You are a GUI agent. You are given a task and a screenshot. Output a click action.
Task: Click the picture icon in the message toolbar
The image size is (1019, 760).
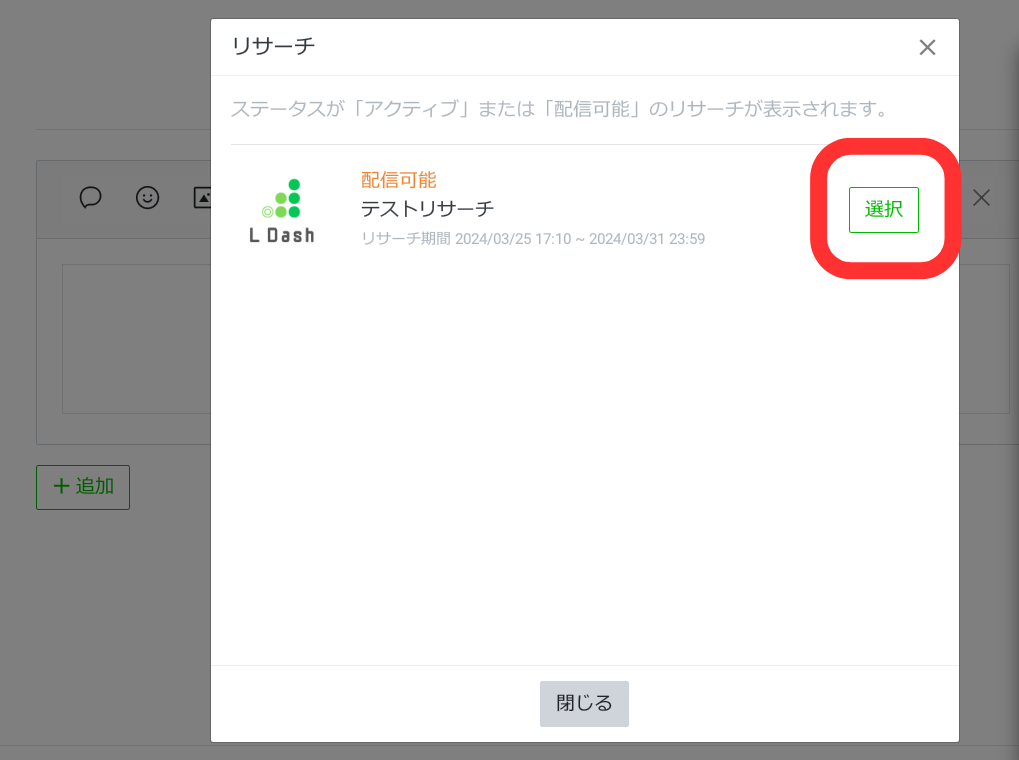[x=203, y=198]
